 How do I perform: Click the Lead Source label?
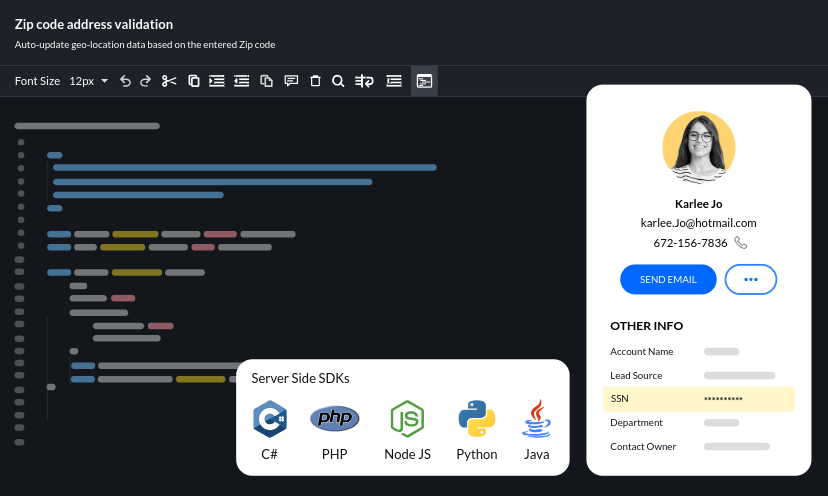tap(636, 376)
